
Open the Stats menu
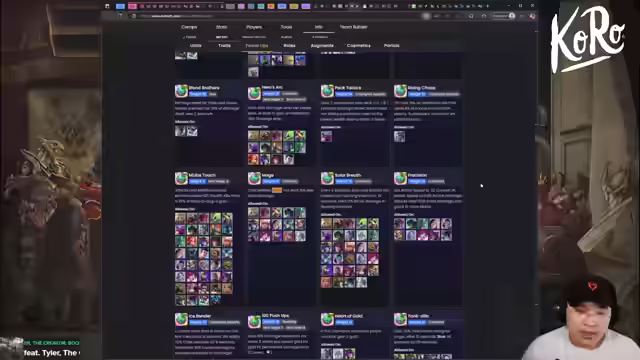tap(221, 27)
